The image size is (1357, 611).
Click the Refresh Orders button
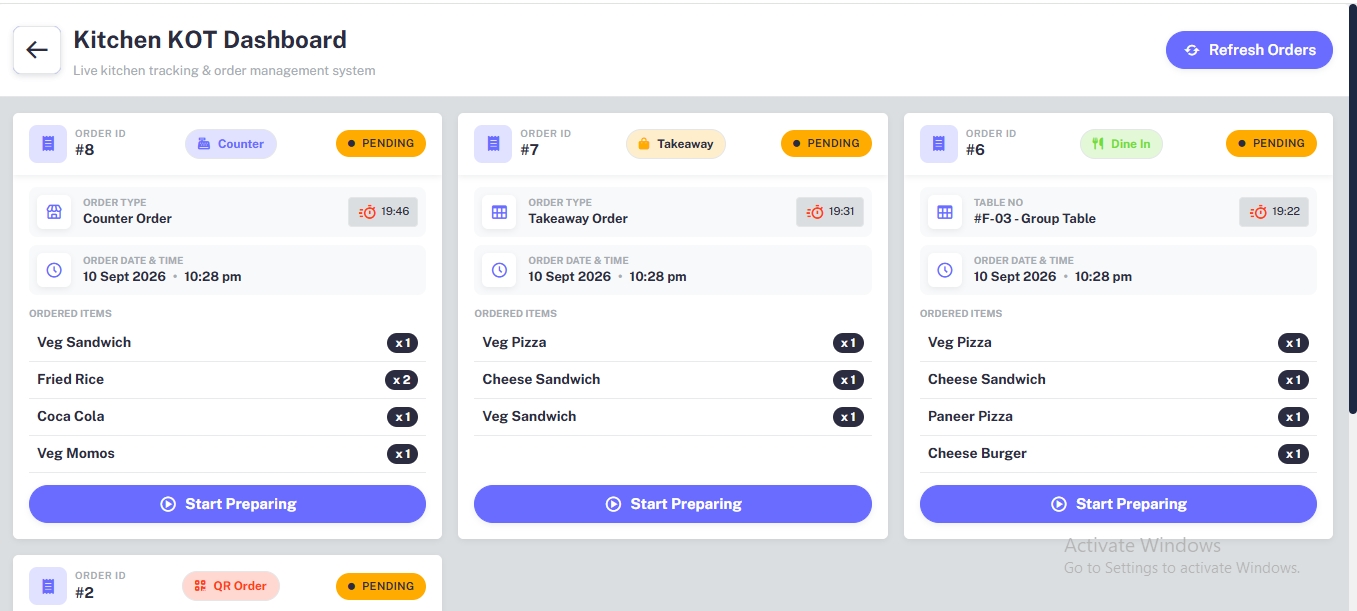pyautogui.click(x=1249, y=50)
